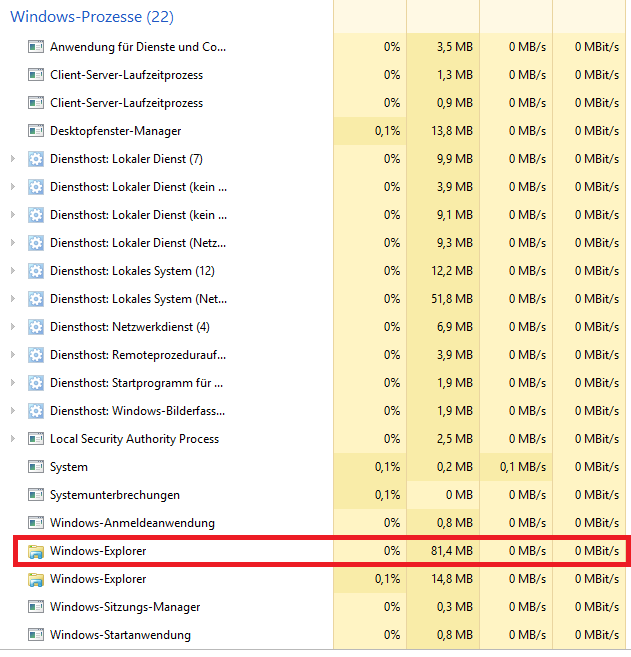Viewport: 631px width, 657px height.
Task: Click the Windows-Prozesse (22) group header
Action: (x=92, y=17)
